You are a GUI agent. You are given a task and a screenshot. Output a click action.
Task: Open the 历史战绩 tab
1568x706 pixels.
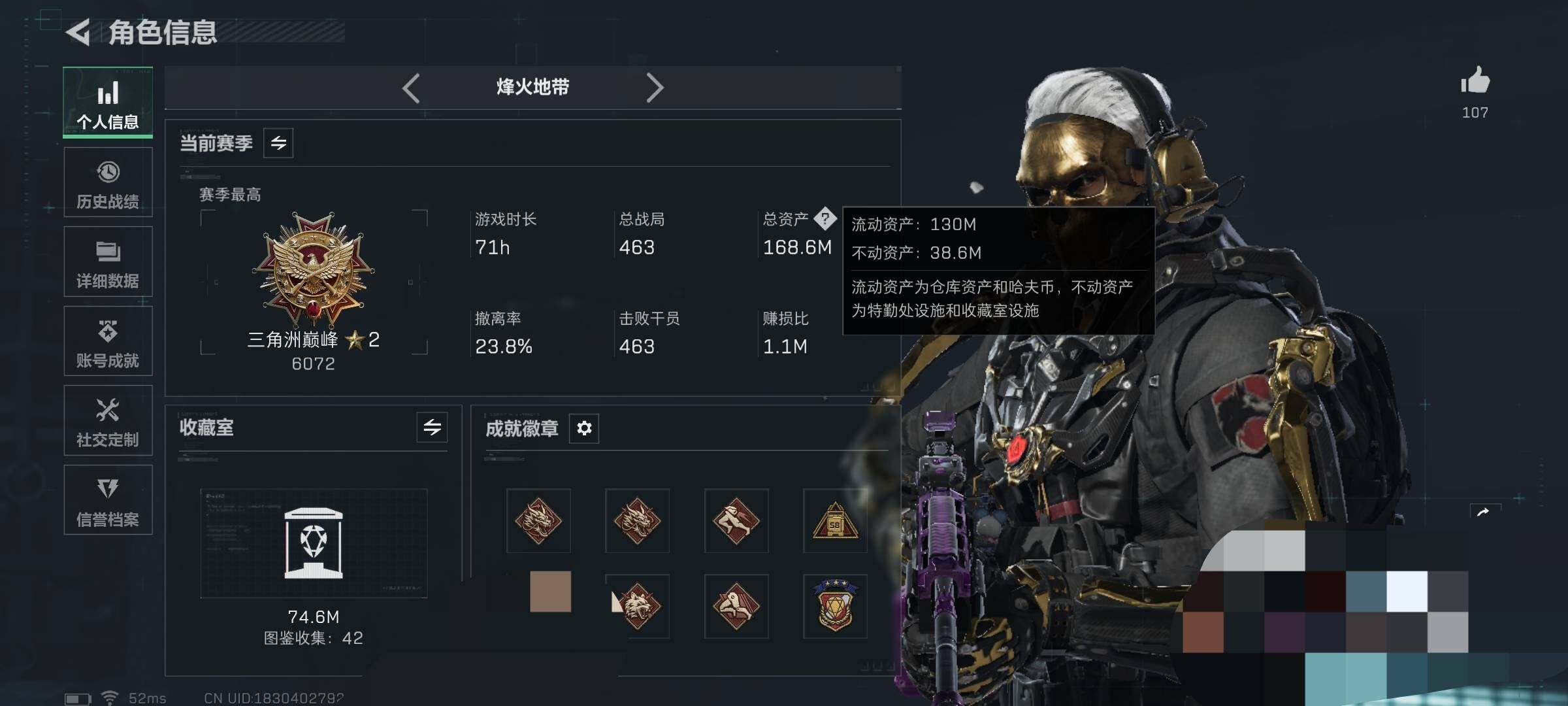point(108,182)
